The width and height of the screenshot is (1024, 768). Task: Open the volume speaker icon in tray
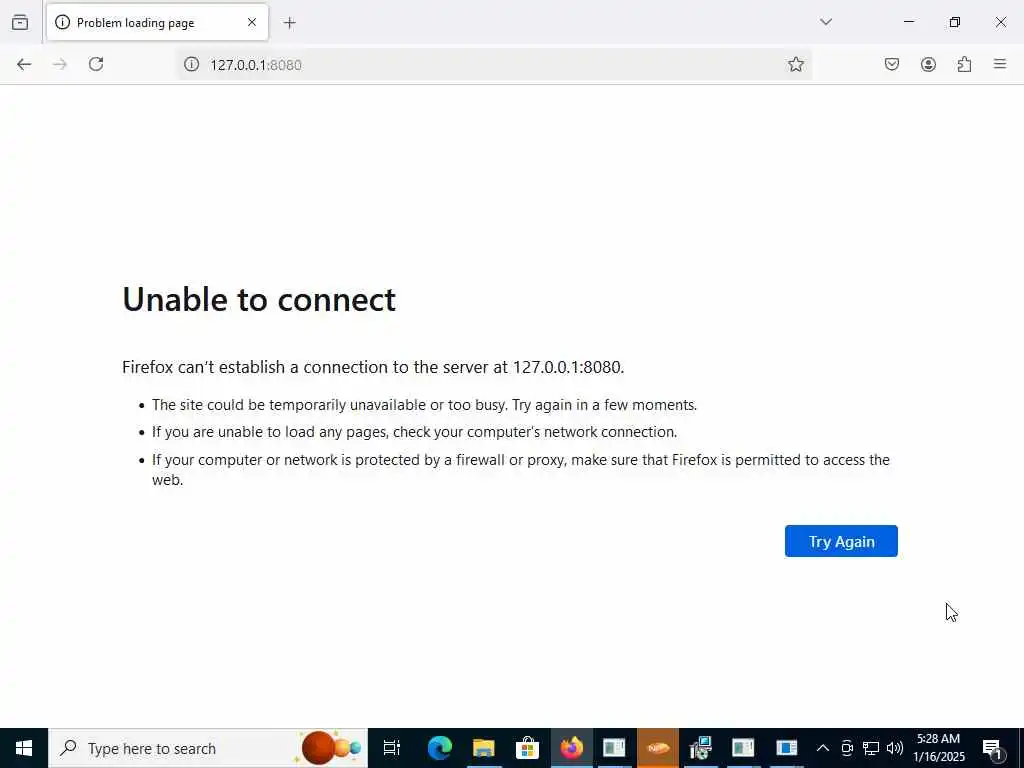coord(895,748)
